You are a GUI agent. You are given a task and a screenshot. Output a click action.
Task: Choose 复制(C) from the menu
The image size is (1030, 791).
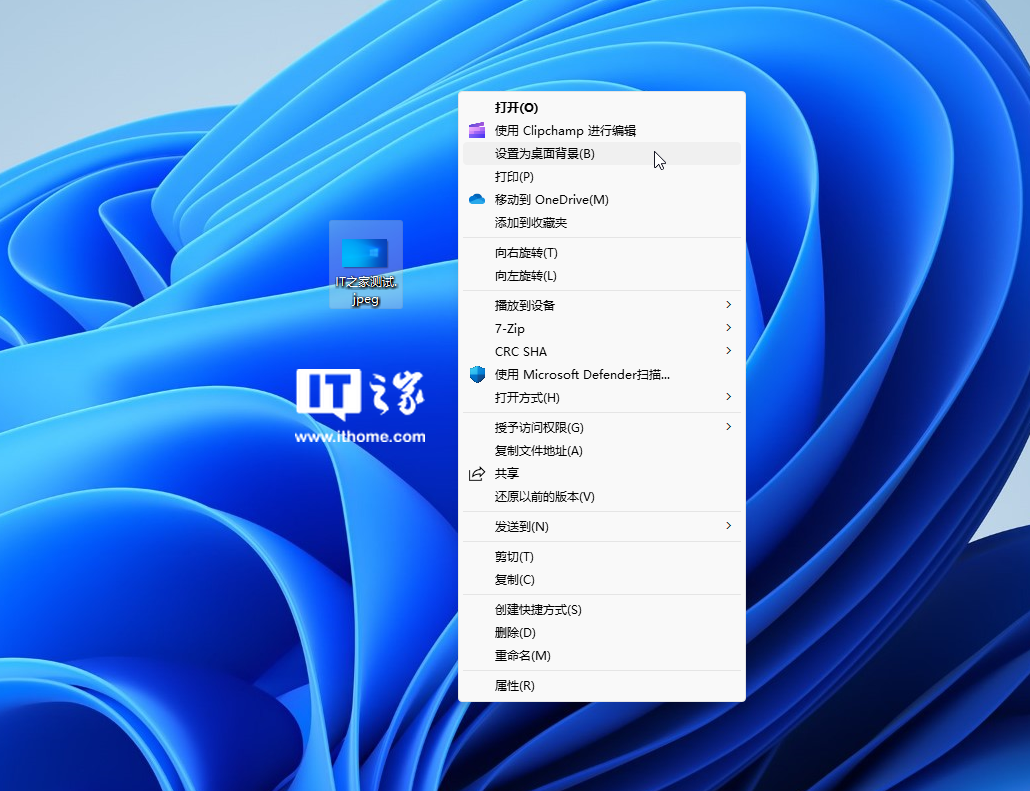(602, 580)
